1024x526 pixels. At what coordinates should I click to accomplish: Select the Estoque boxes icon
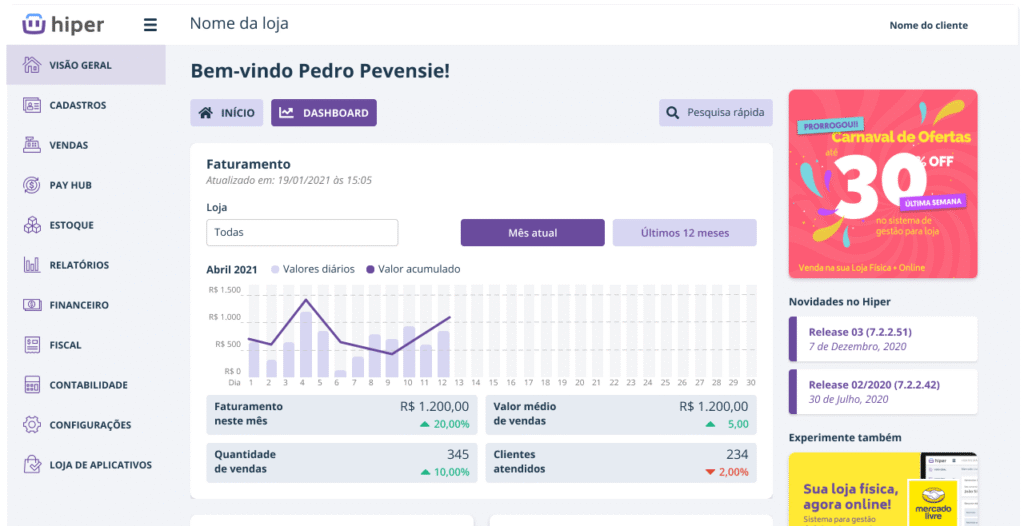[x=31, y=225]
